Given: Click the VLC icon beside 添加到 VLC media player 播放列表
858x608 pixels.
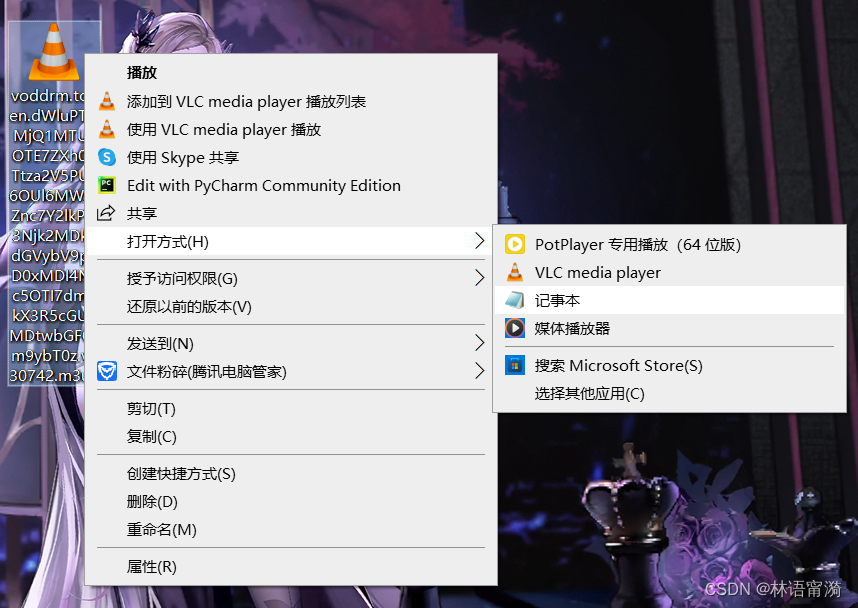Looking at the screenshot, I should point(107,101).
